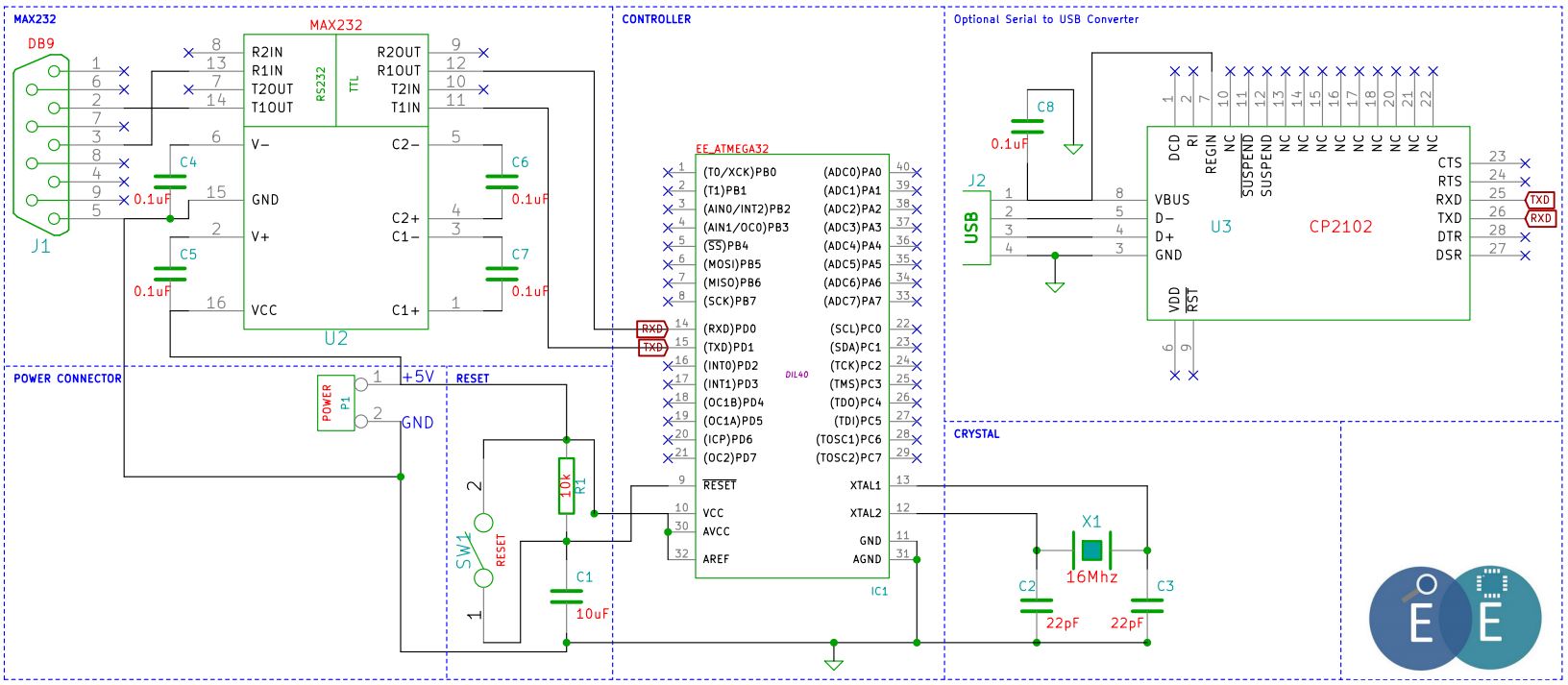Click the XTAL2 pin label
This screenshot has height=685, width=1568.
pyautogui.click(x=866, y=513)
